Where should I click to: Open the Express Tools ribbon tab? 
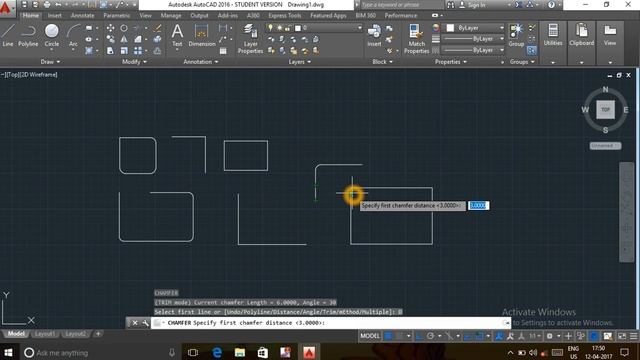click(x=284, y=16)
